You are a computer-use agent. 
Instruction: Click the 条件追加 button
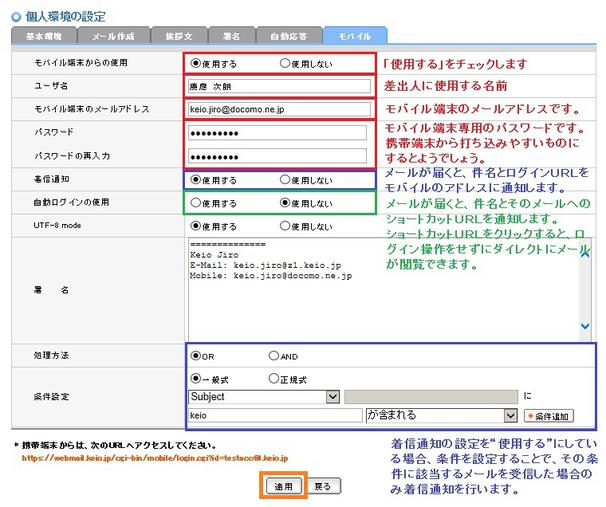[547, 414]
